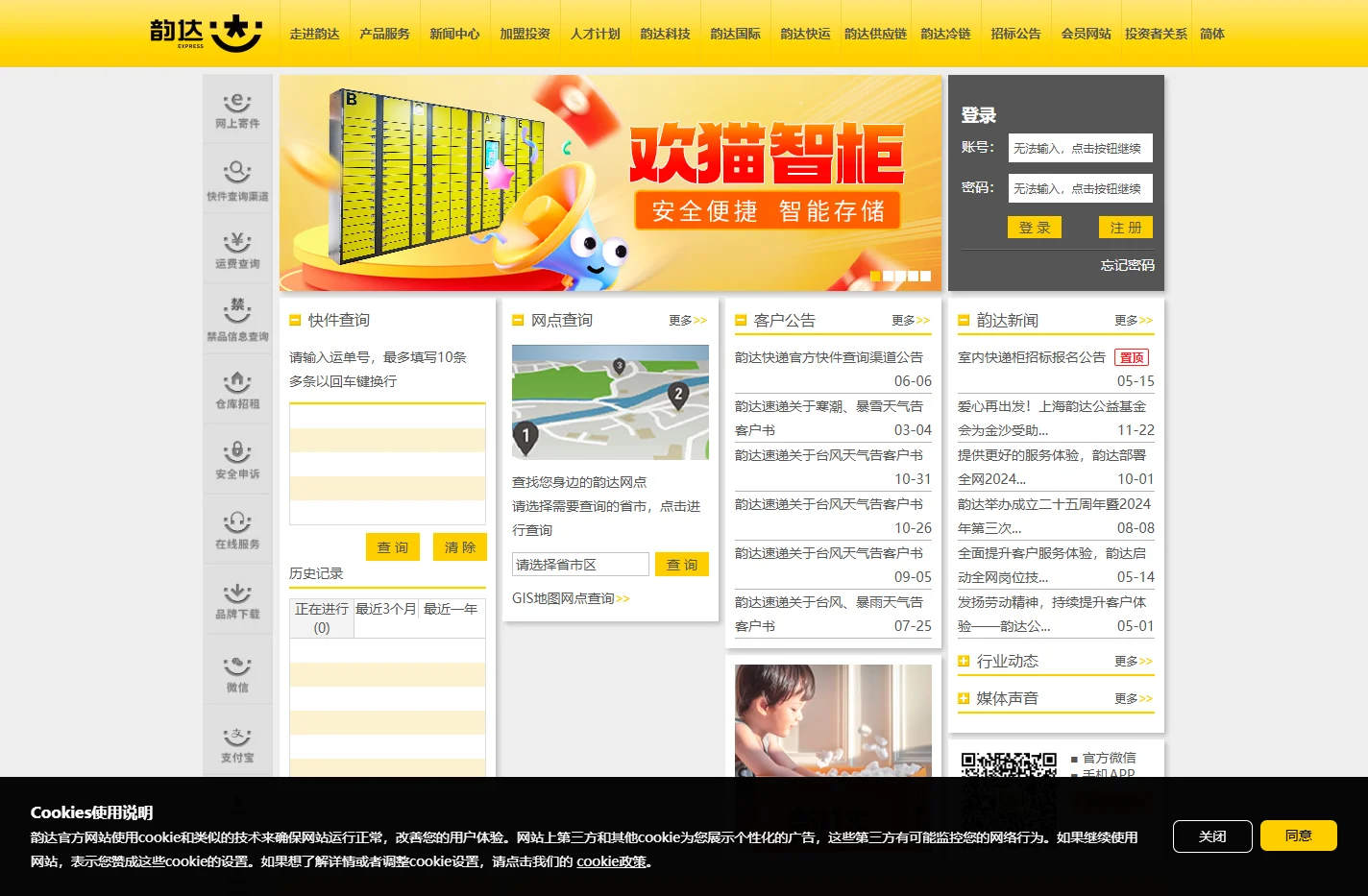Image resolution: width=1368 pixels, height=896 pixels.
Task: Open GIS地图网点查询 link
Action: tap(571, 598)
